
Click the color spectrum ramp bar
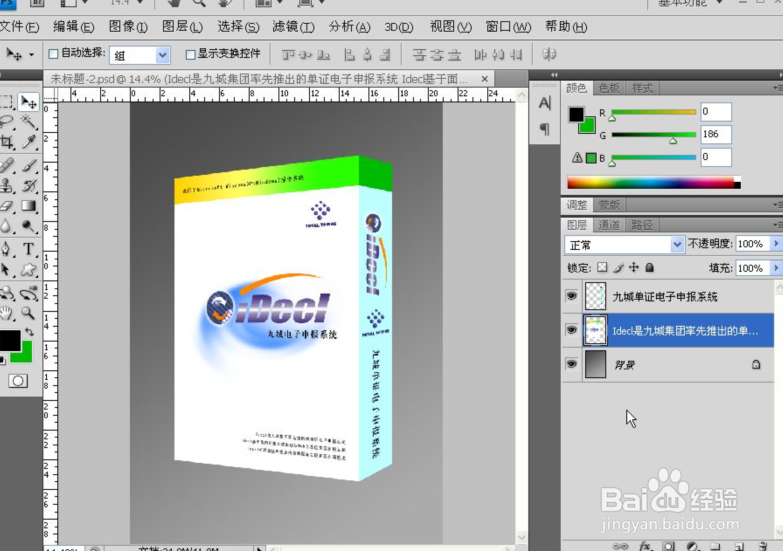pos(653,183)
